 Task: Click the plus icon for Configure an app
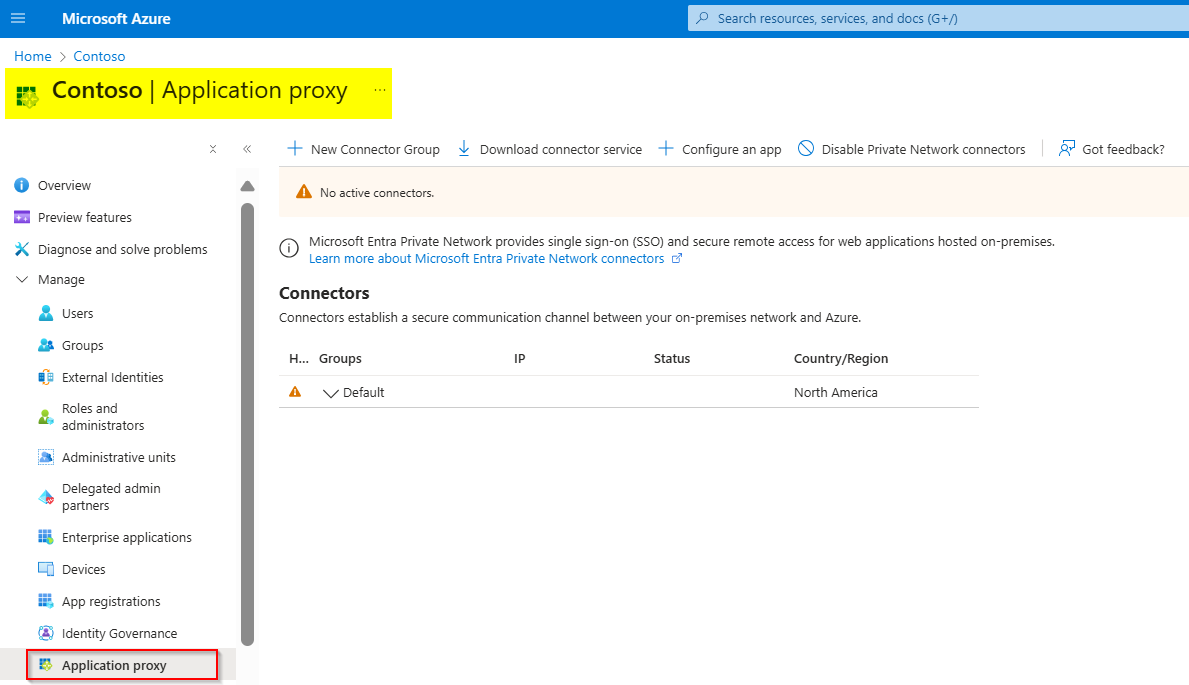(x=666, y=149)
